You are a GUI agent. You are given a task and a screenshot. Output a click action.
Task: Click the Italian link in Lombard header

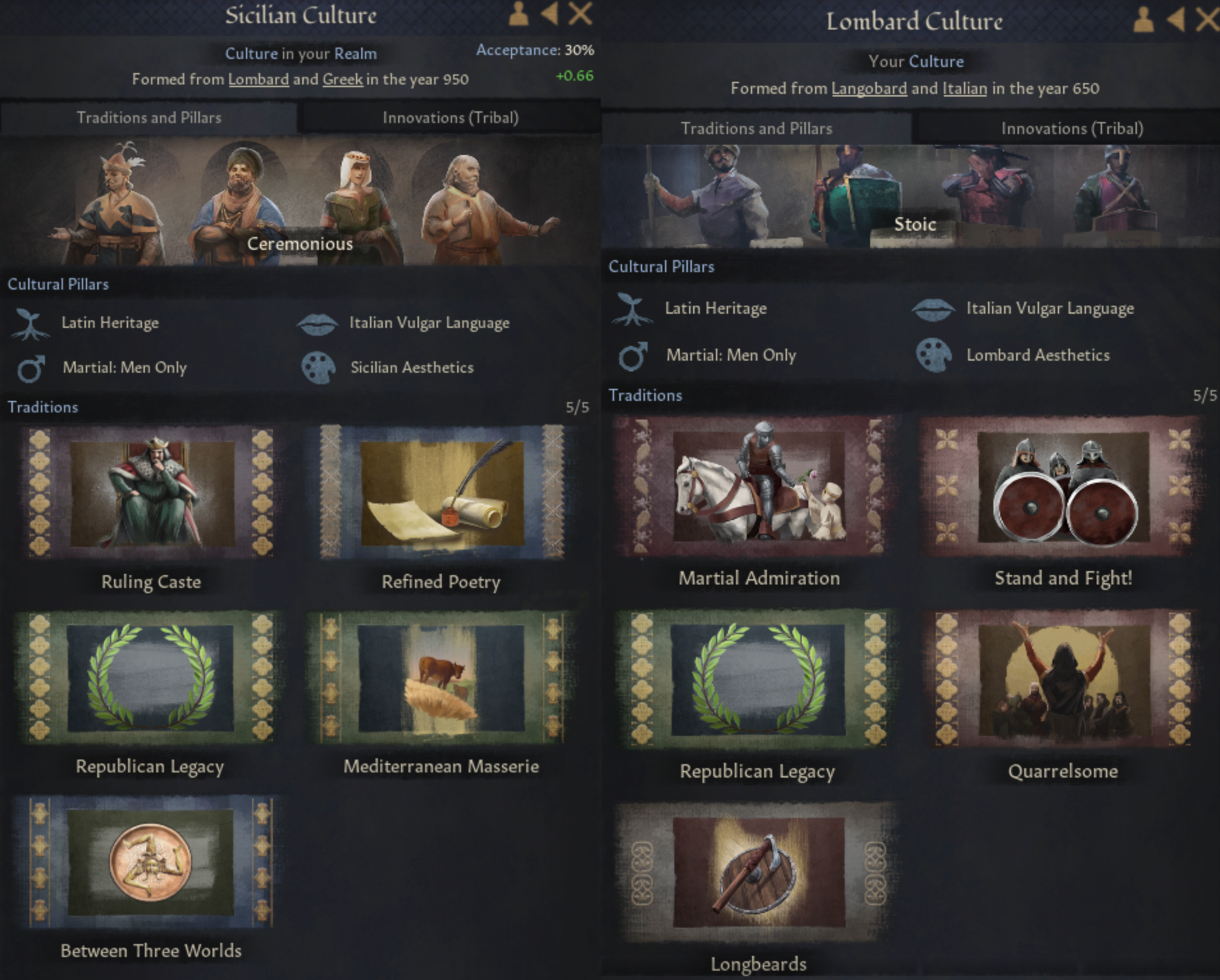click(x=965, y=88)
